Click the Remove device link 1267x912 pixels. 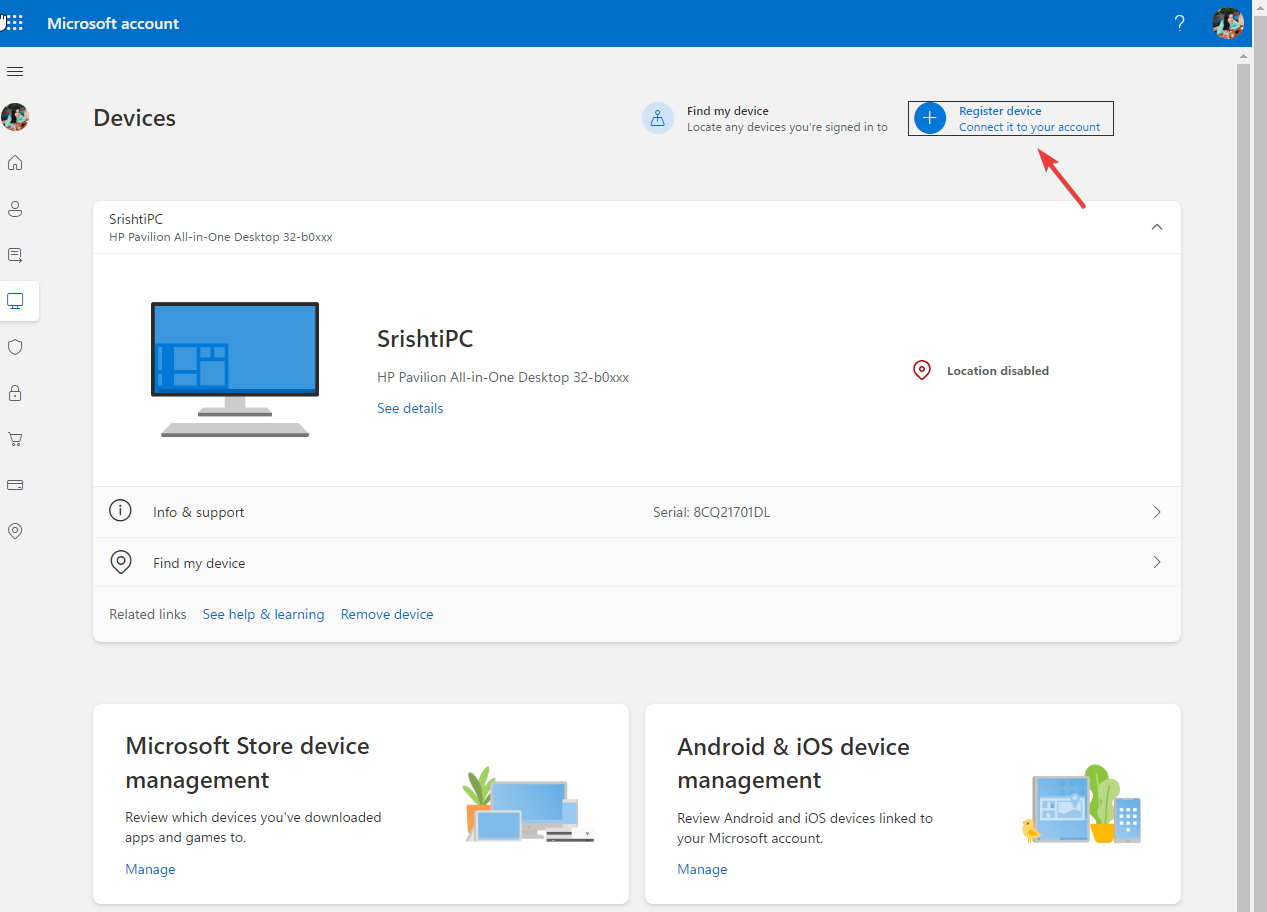387,614
